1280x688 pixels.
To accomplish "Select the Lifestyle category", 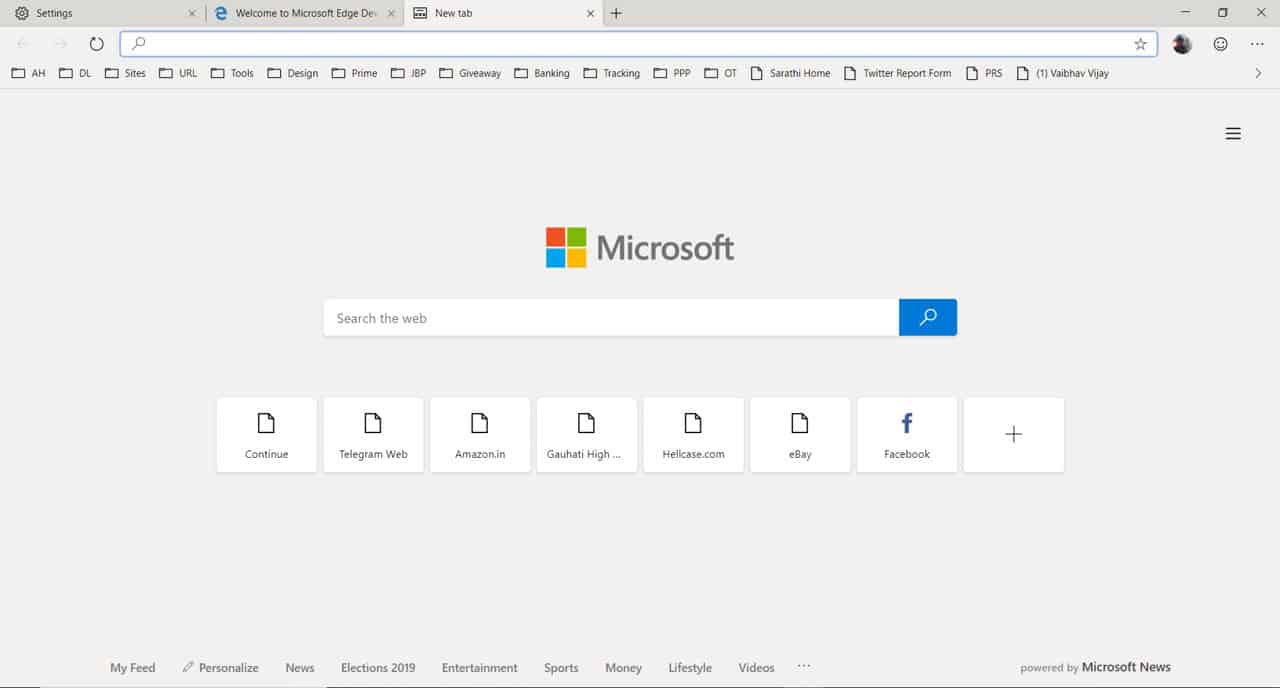I will (690, 667).
